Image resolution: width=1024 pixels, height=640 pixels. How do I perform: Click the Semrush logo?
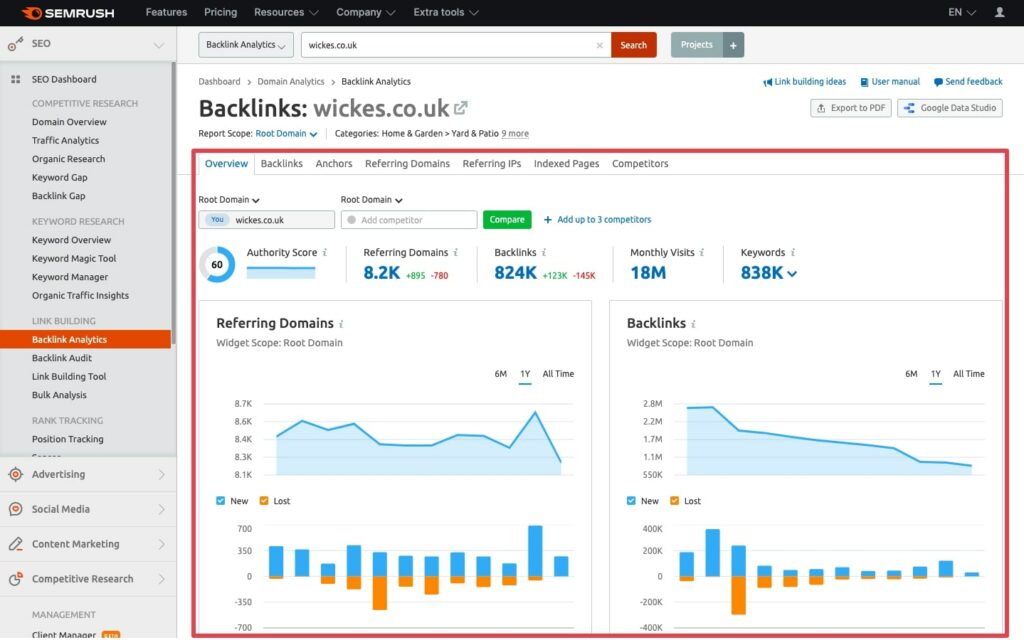point(68,12)
